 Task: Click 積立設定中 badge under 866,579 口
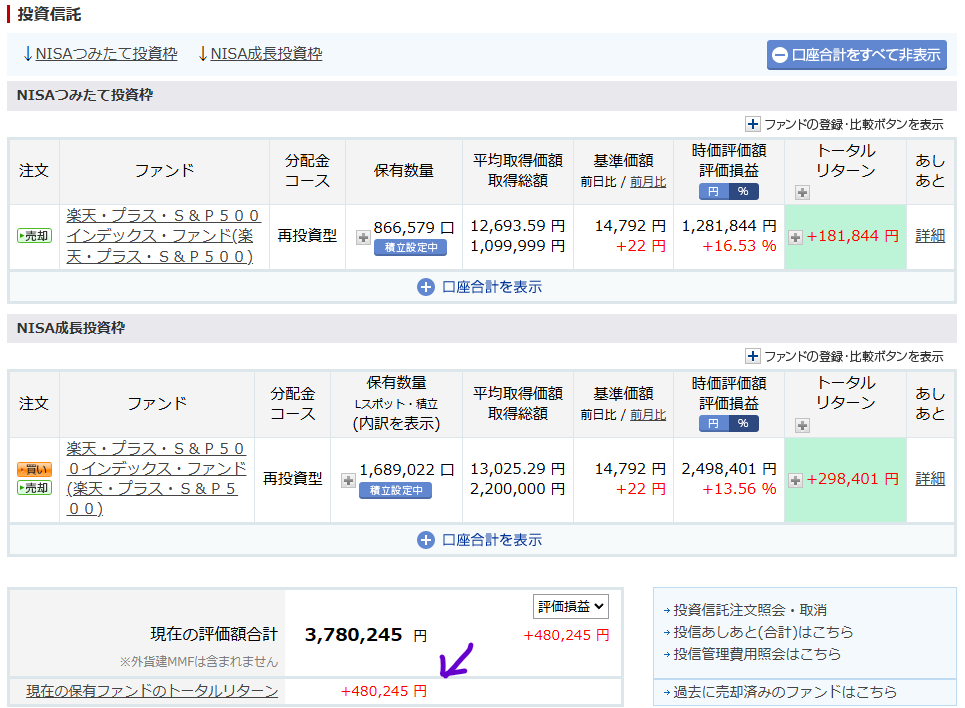(410, 247)
